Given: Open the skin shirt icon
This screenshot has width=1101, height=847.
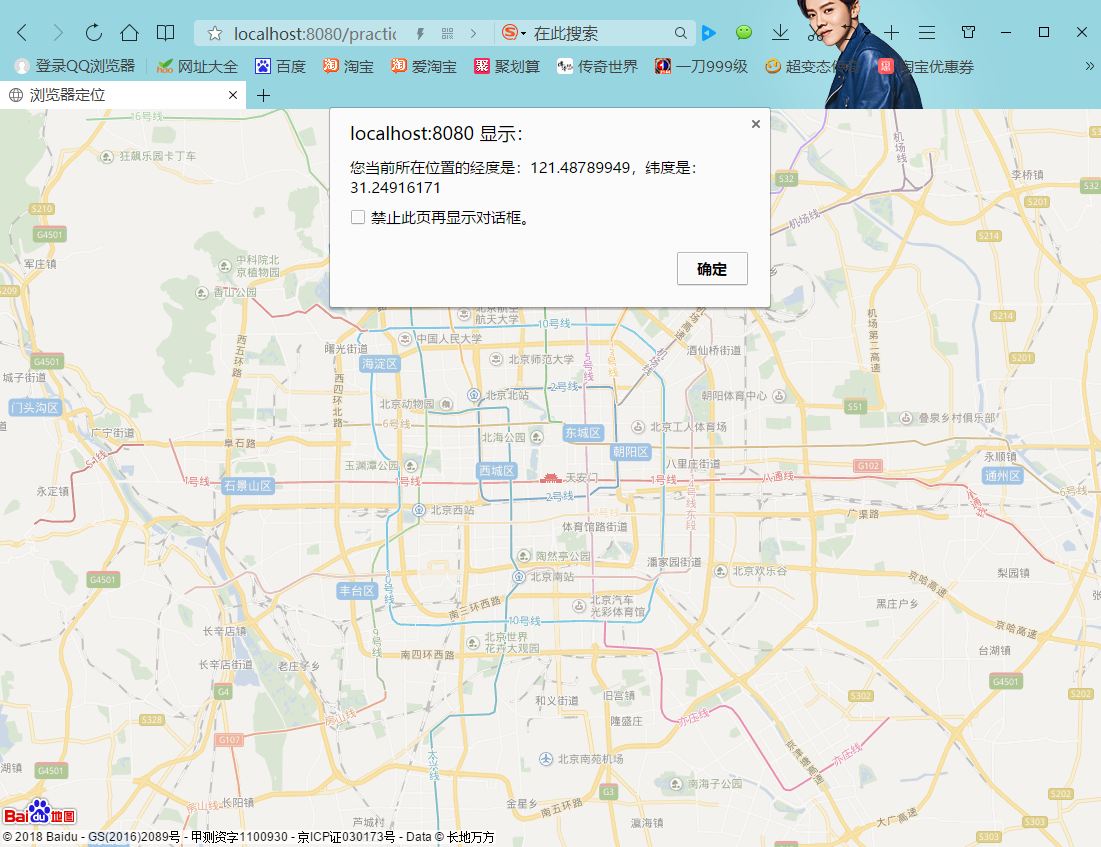Looking at the screenshot, I should [x=968, y=32].
